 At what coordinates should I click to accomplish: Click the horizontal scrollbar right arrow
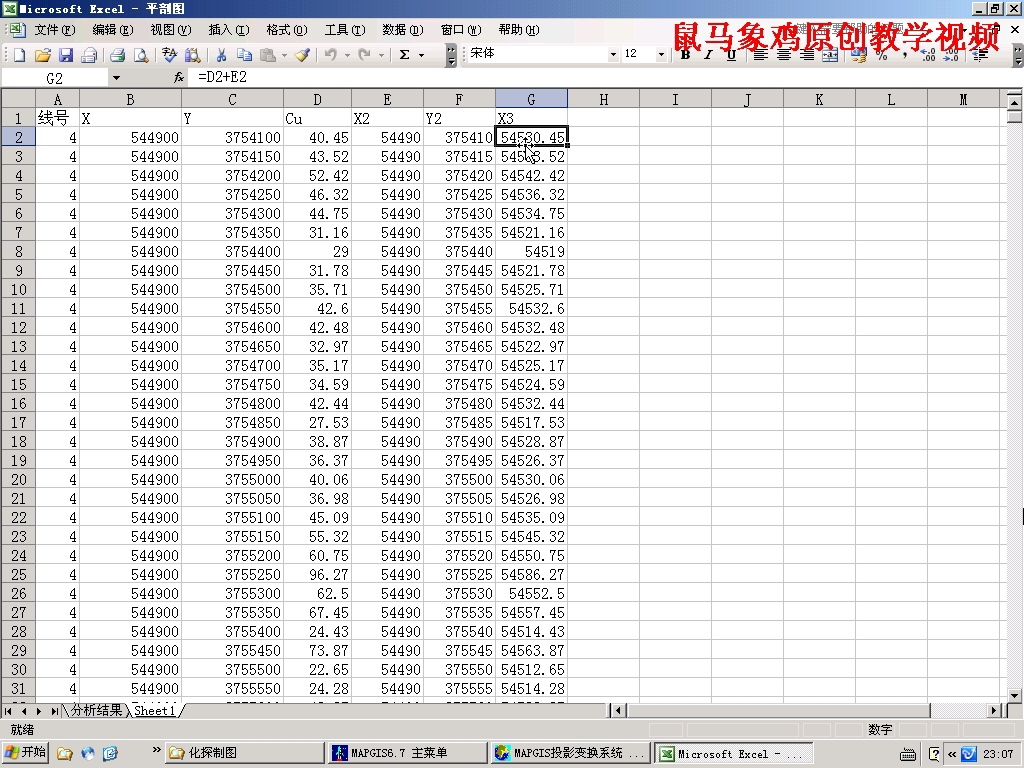pyautogui.click(x=993, y=711)
